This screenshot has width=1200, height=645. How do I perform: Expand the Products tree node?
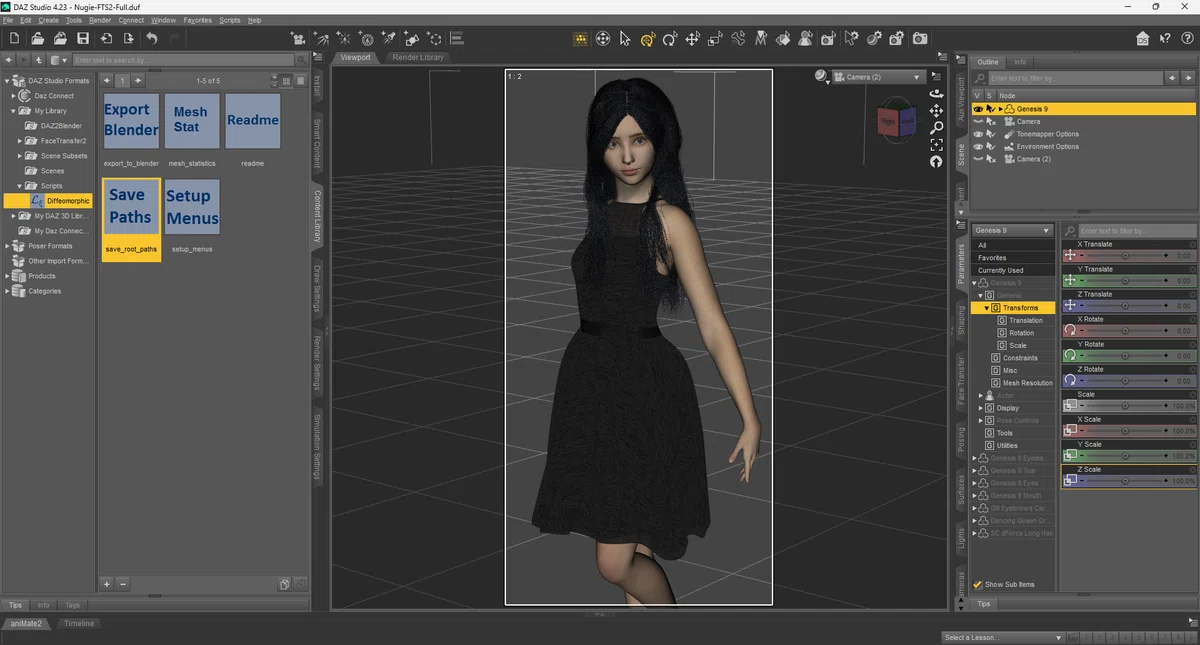pyautogui.click(x=7, y=276)
